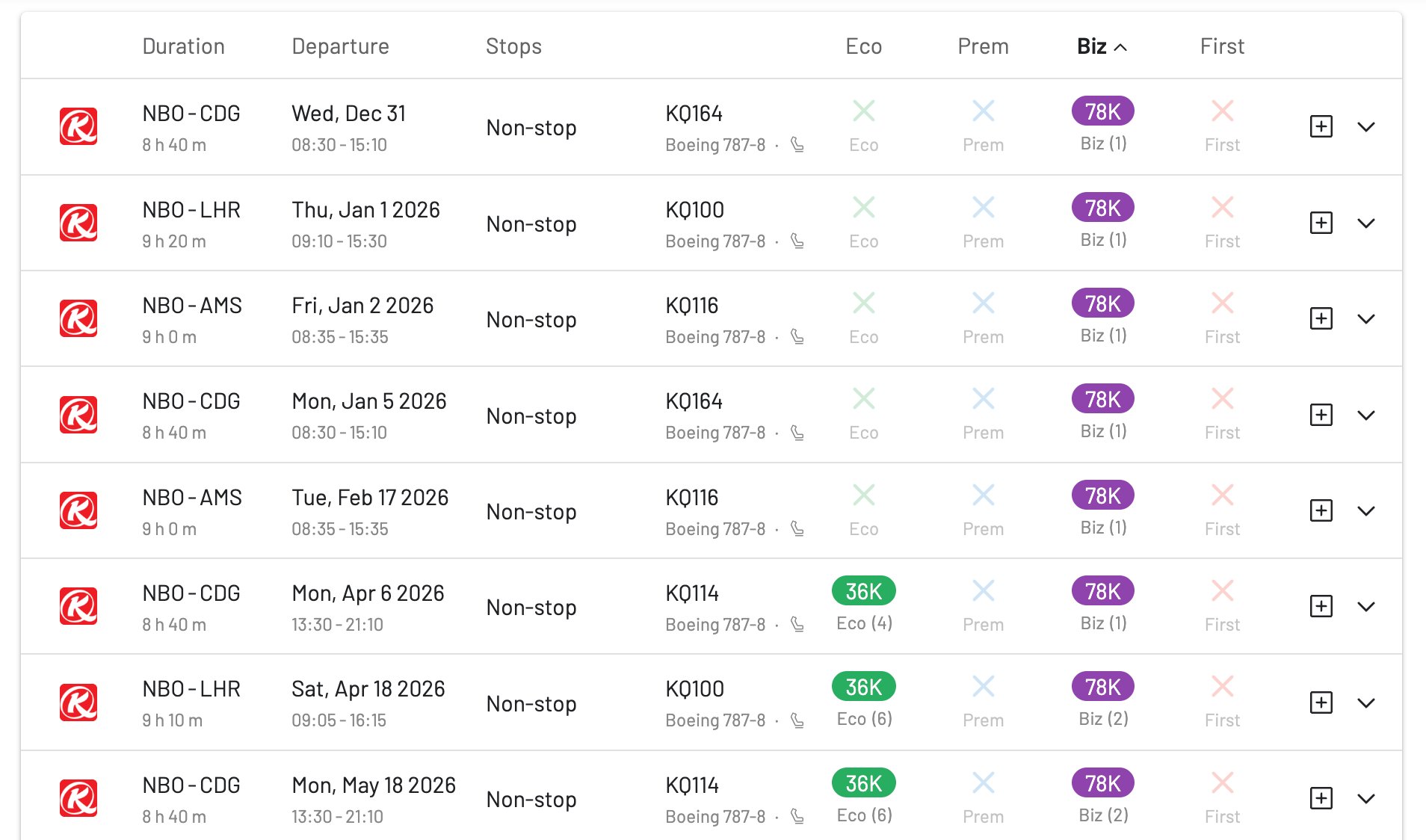Click the Prem X on the KQ114 Apr 6 flight
1426x840 pixels.
click(982, 590)
